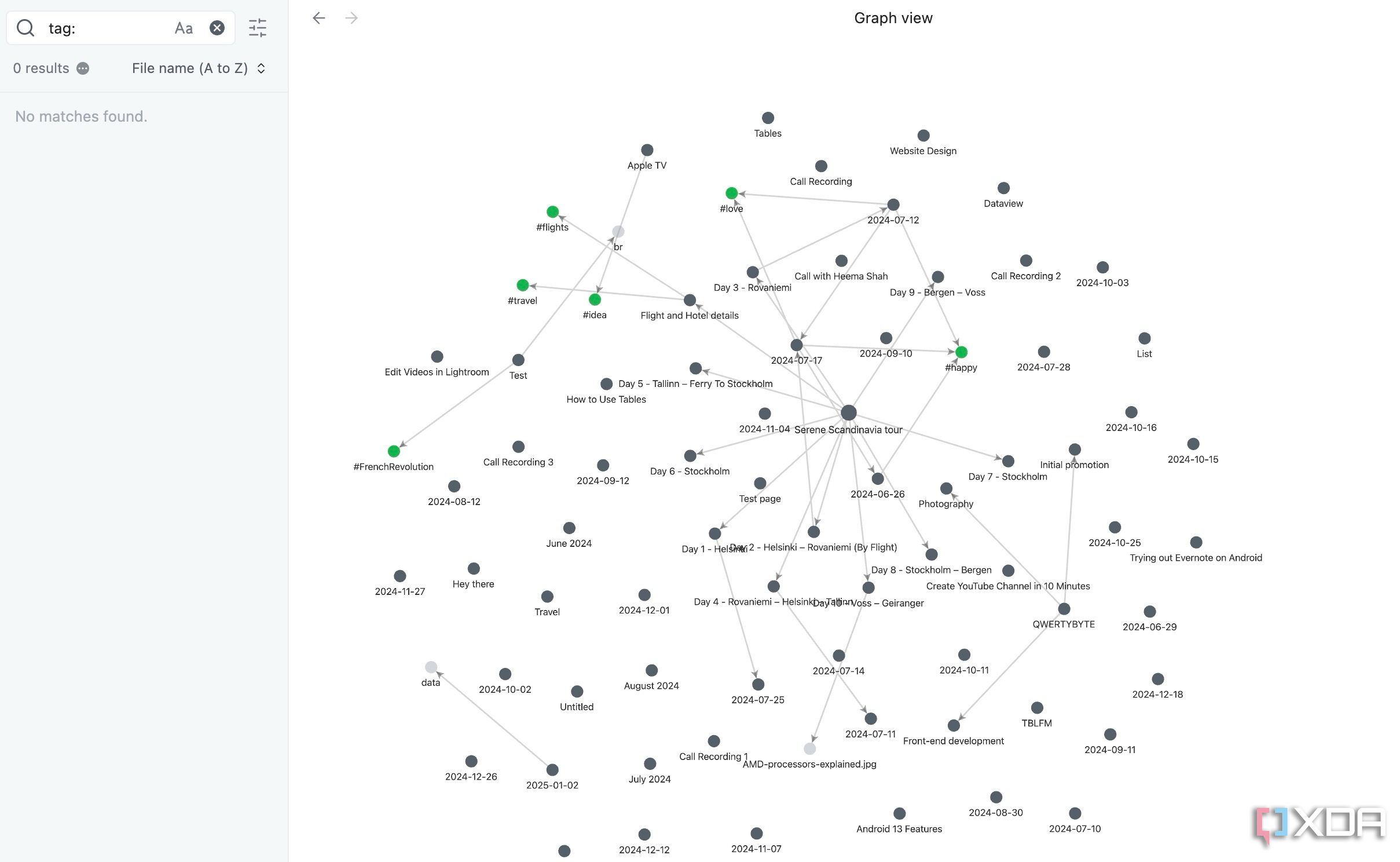Open the Call with Heema Shah node

841,261
